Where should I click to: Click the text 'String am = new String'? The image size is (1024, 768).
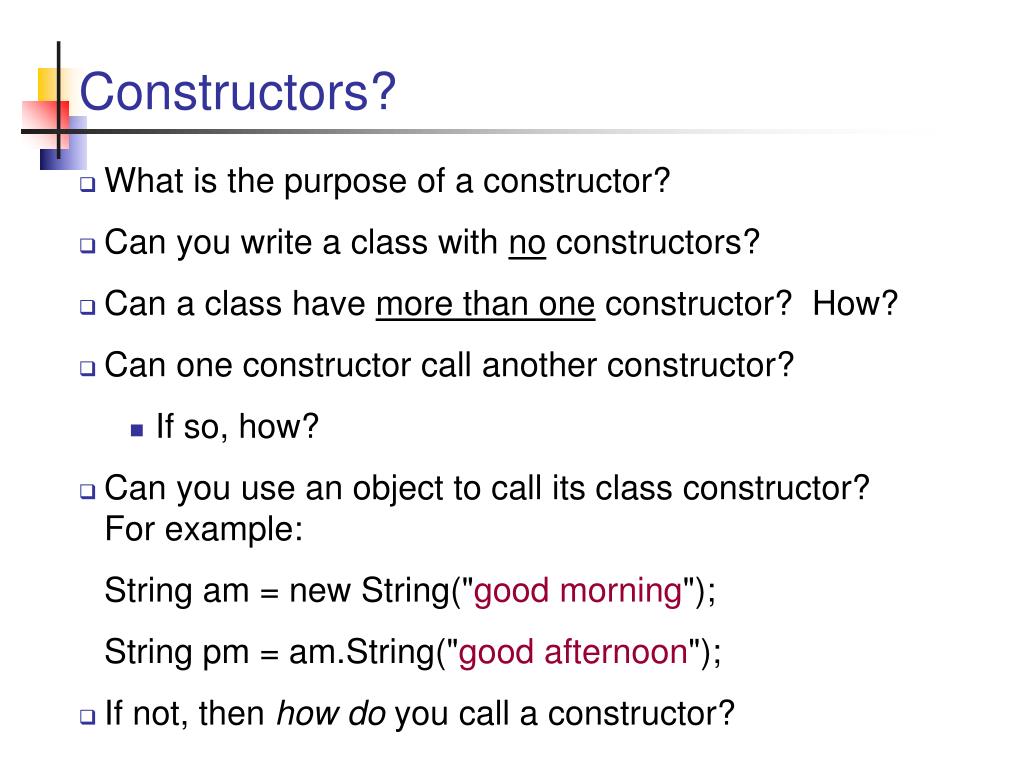[278, 591]
